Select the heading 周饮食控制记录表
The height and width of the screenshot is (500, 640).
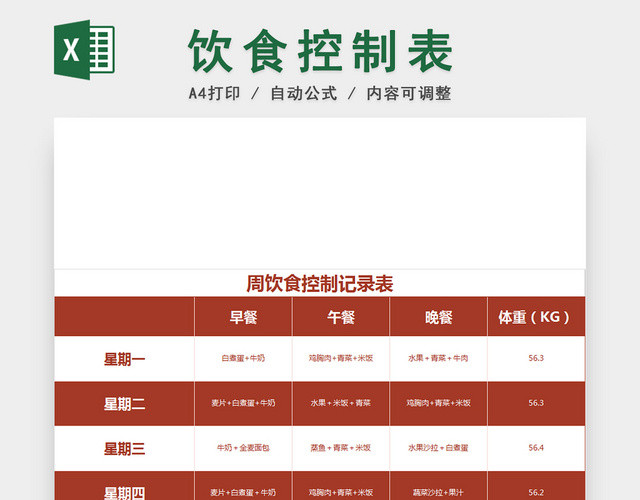click(320, 284)
